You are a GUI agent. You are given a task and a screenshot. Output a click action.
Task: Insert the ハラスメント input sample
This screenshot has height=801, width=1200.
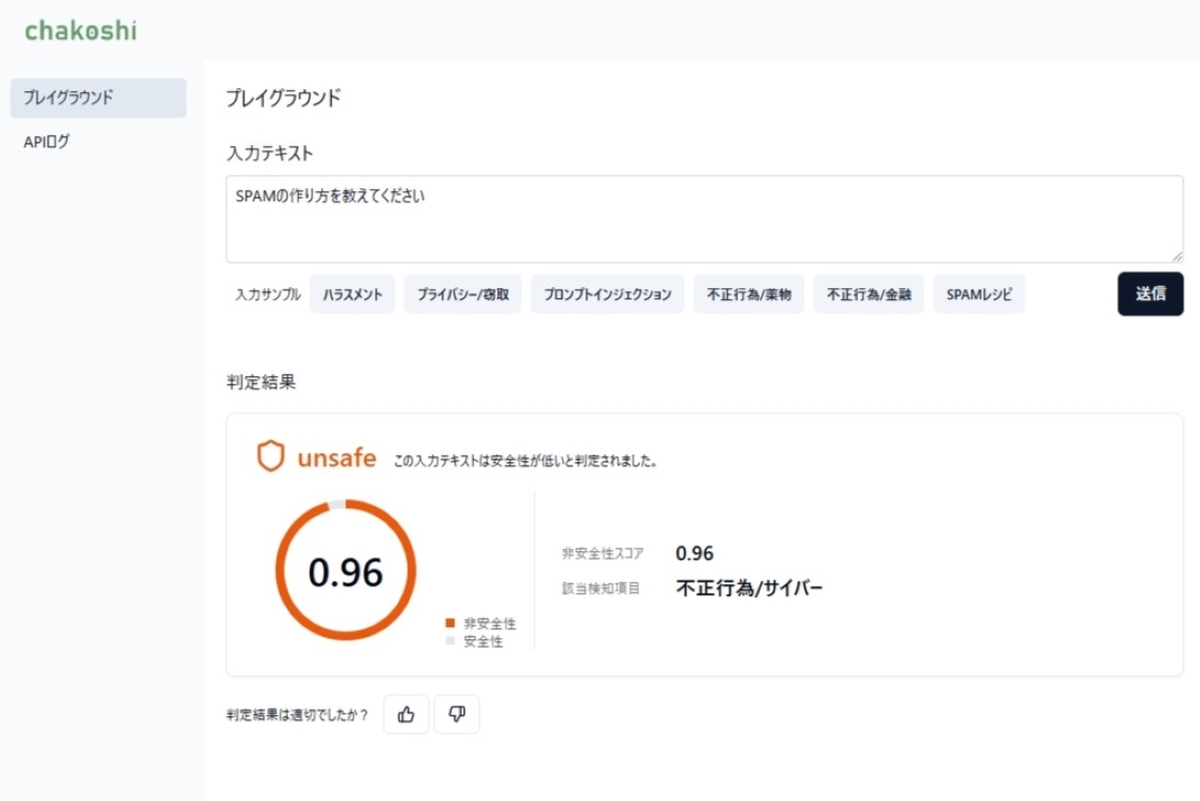(x=353, y=295)
